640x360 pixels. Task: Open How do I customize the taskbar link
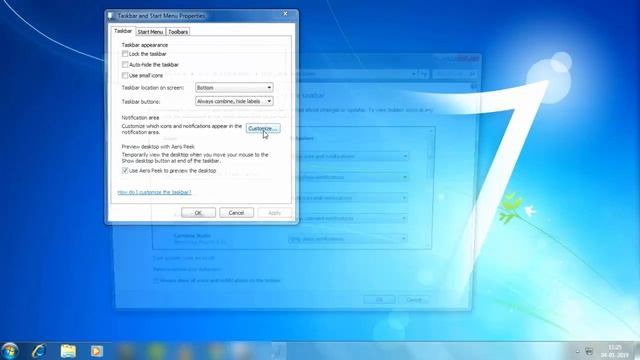click(x=154, y=192)
